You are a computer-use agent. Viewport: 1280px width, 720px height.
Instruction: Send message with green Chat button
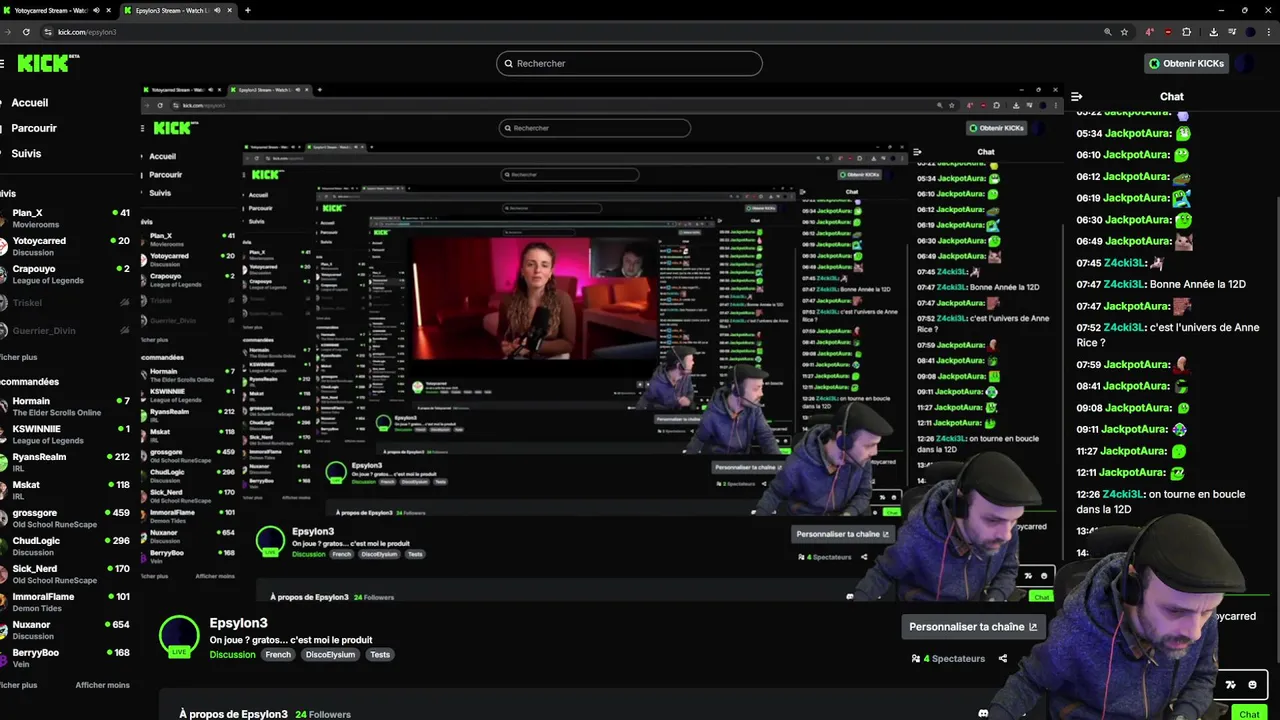pos(1249,714)
